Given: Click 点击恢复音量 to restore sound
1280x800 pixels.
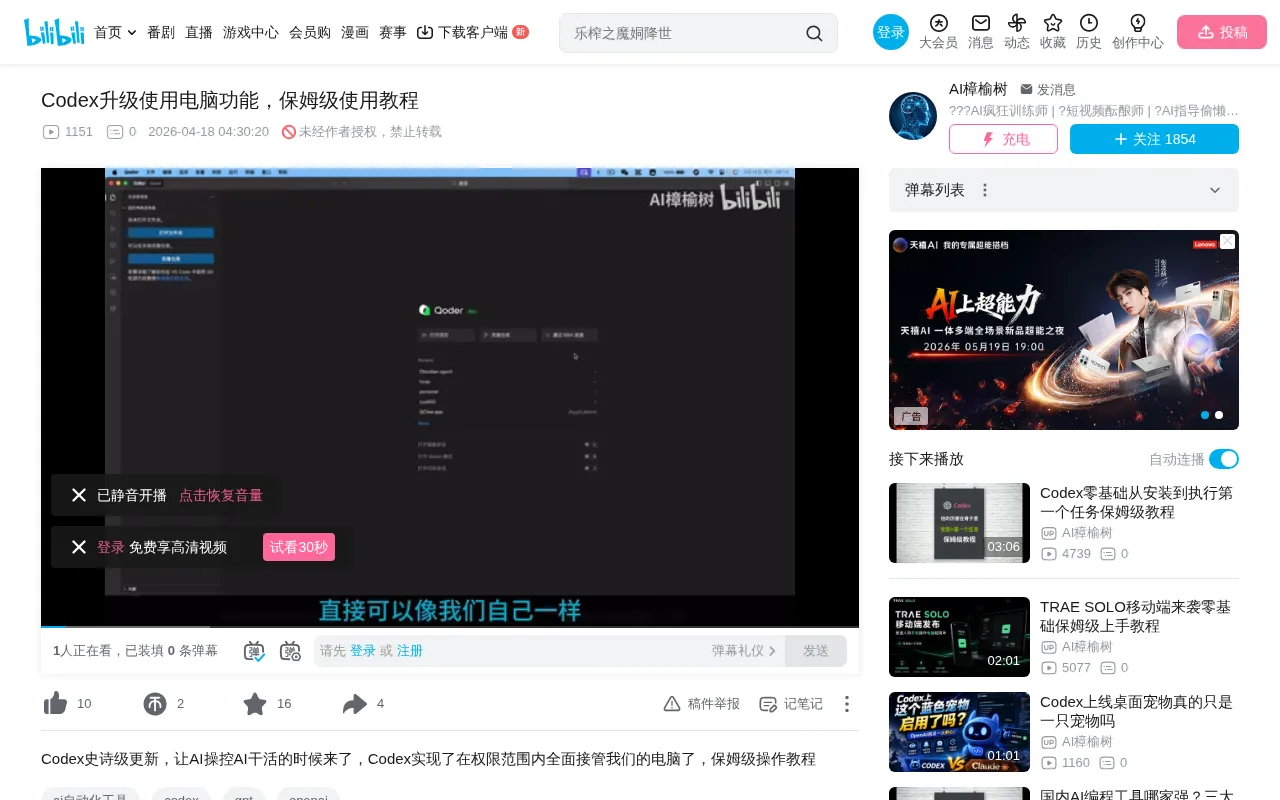Looking at the screenshot, I should coord(221,495).
